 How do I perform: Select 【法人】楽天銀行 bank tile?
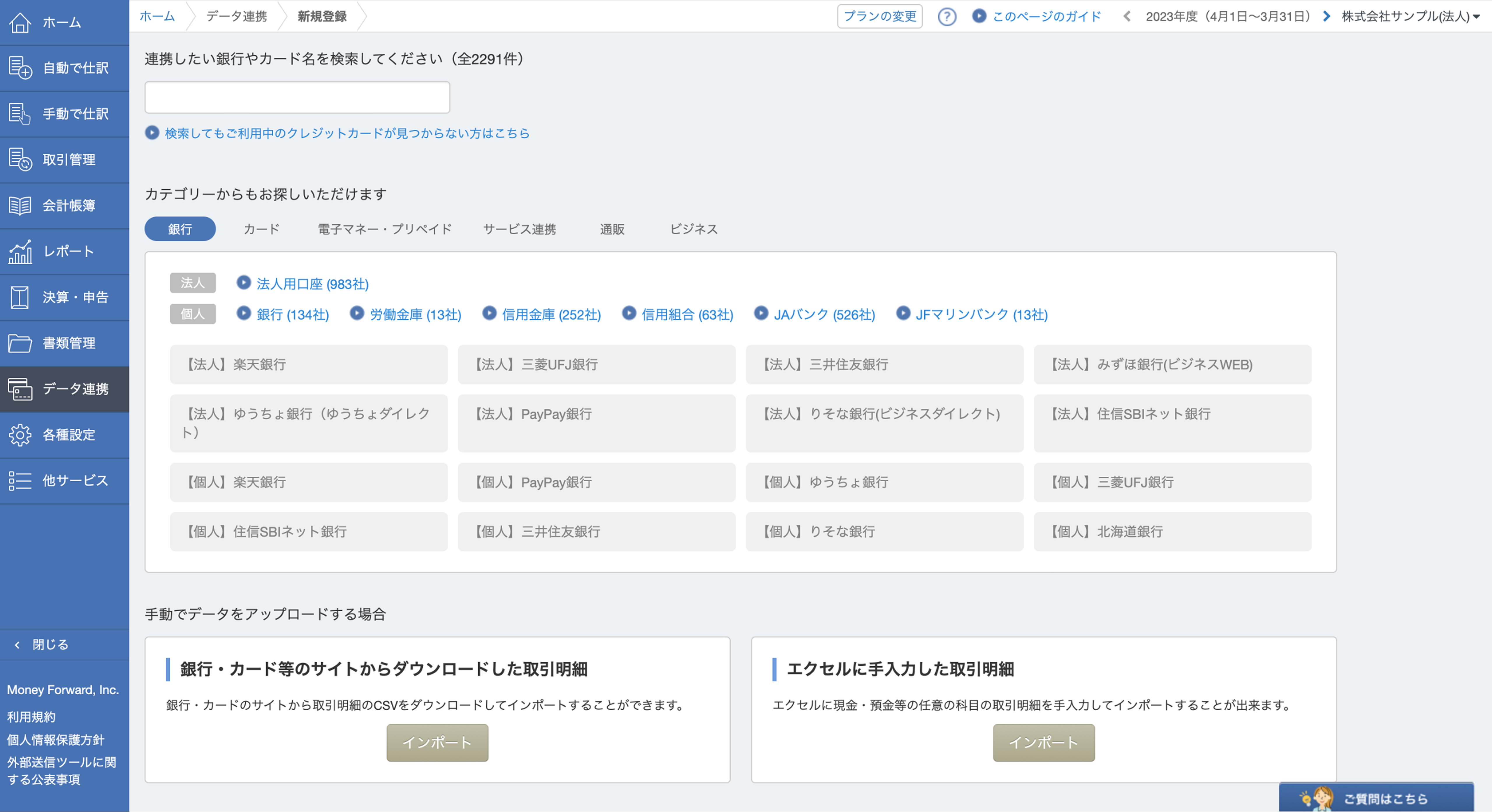point(308,364)
